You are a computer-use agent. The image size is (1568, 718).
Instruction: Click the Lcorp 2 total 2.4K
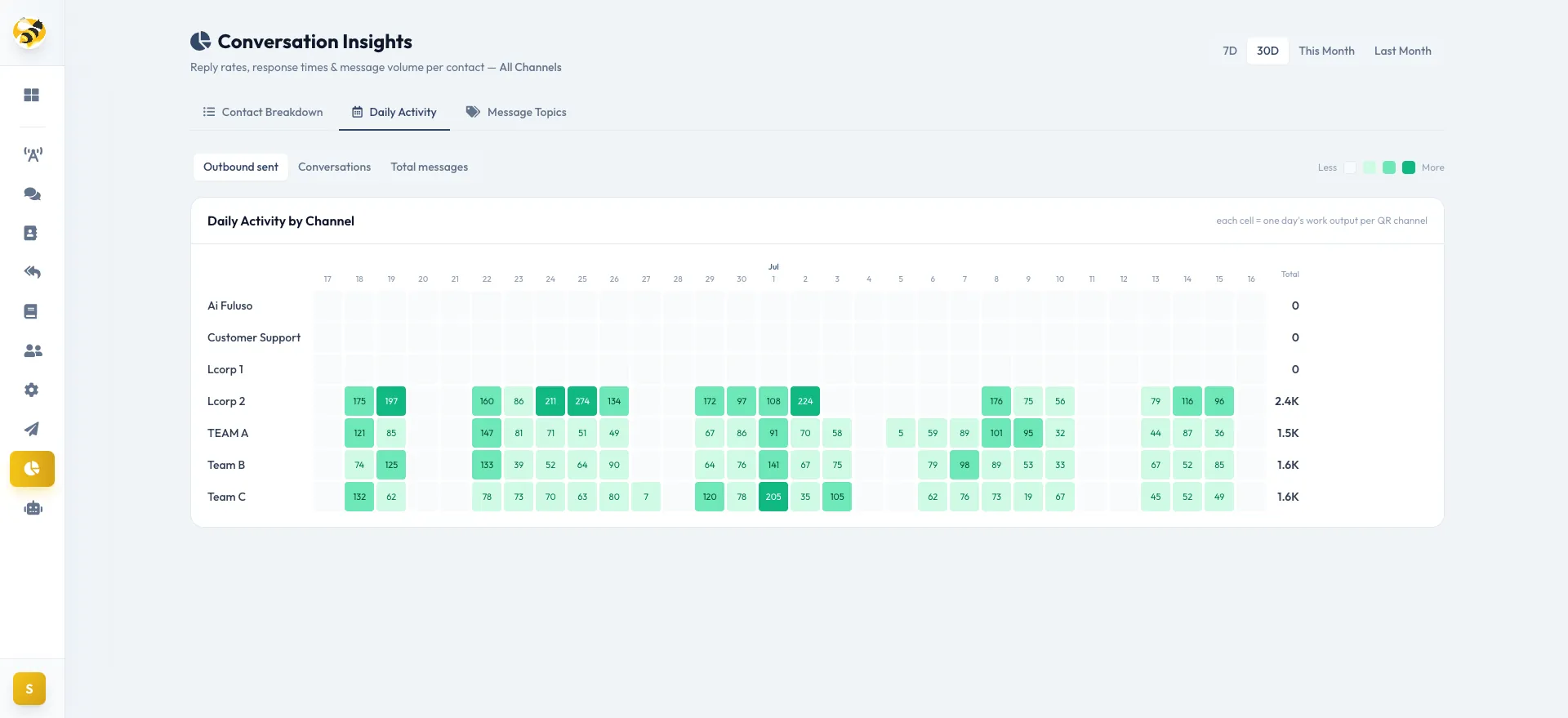tap(1286, 401)
